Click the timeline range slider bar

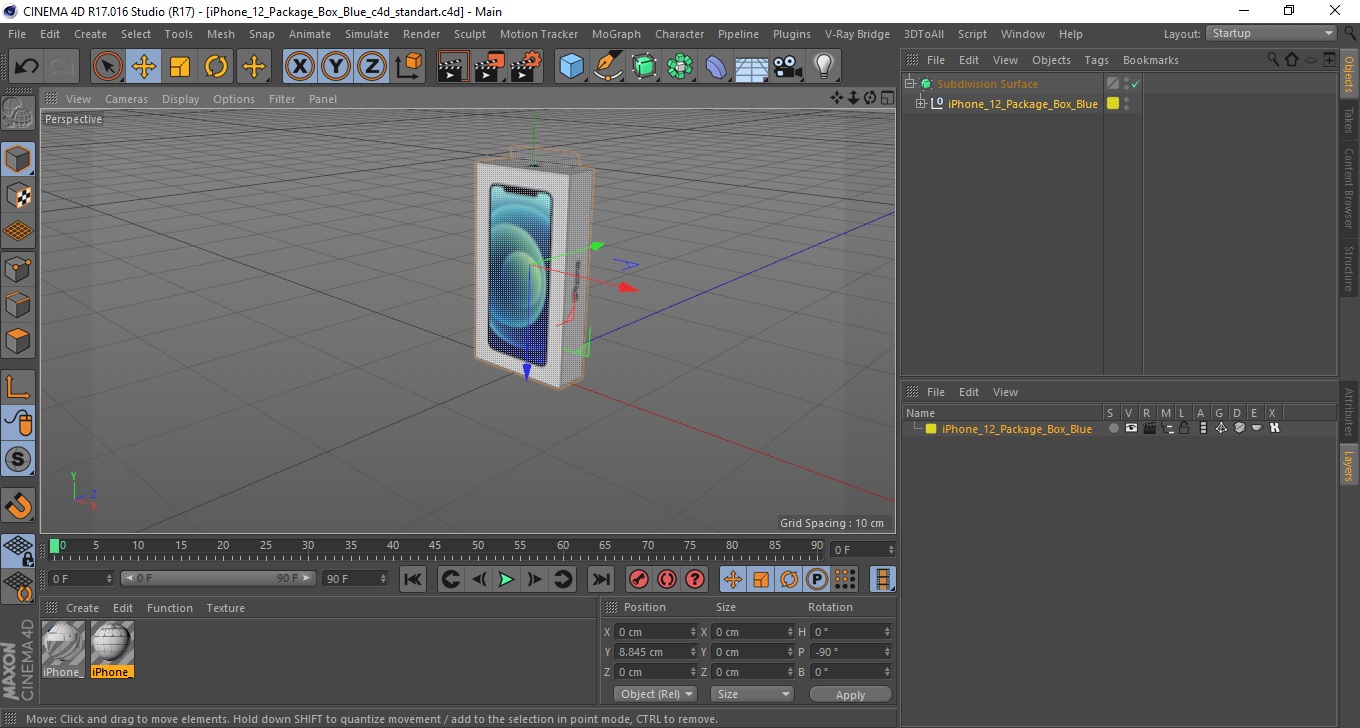coord(218,578)
